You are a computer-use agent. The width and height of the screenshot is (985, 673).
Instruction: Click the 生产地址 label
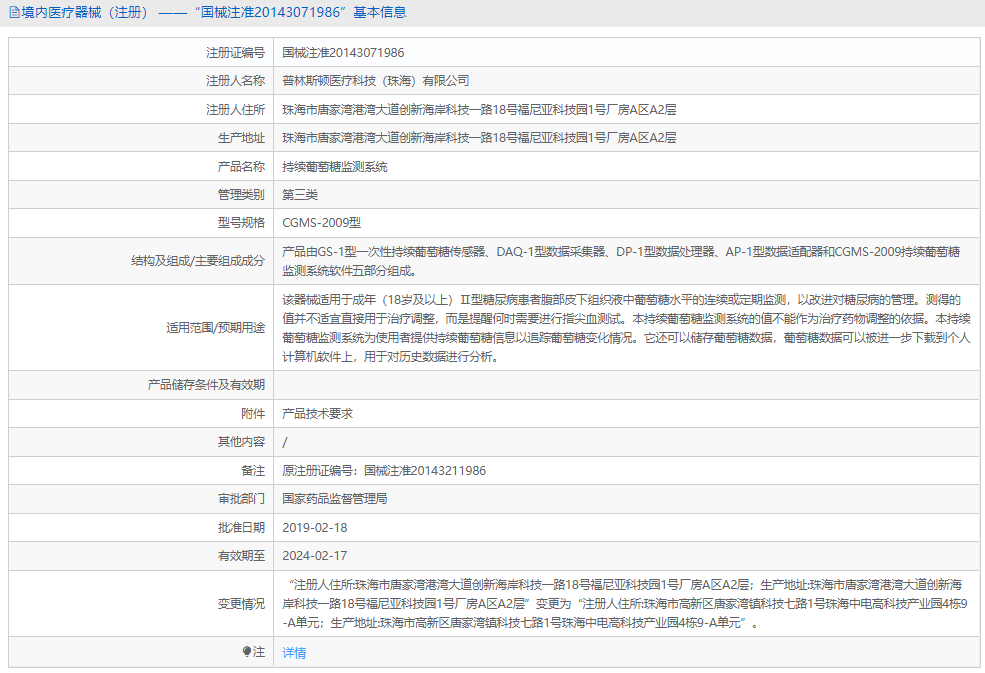(x=241, y=138)
